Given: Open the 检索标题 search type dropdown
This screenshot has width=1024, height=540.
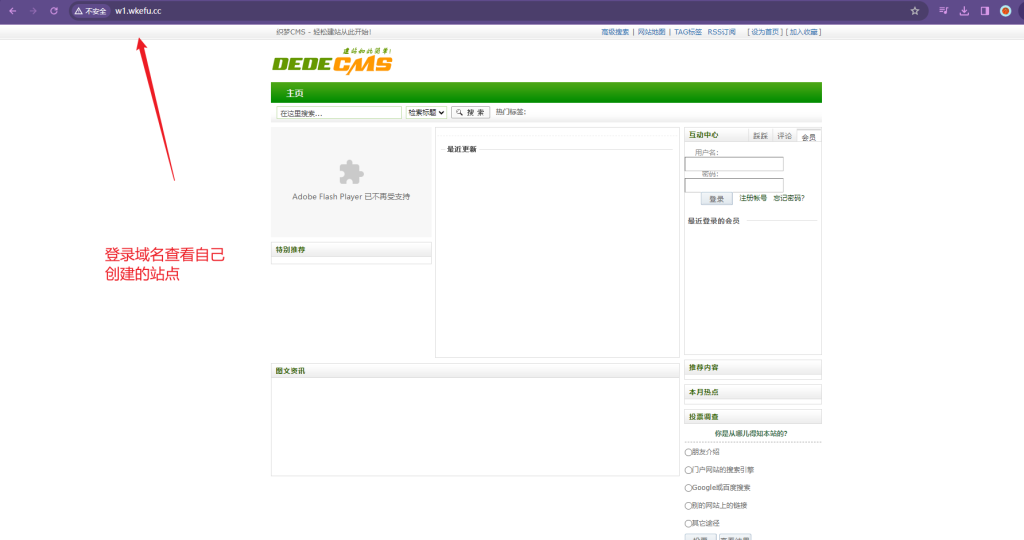Looking at the screenshot, I should 426,113.
